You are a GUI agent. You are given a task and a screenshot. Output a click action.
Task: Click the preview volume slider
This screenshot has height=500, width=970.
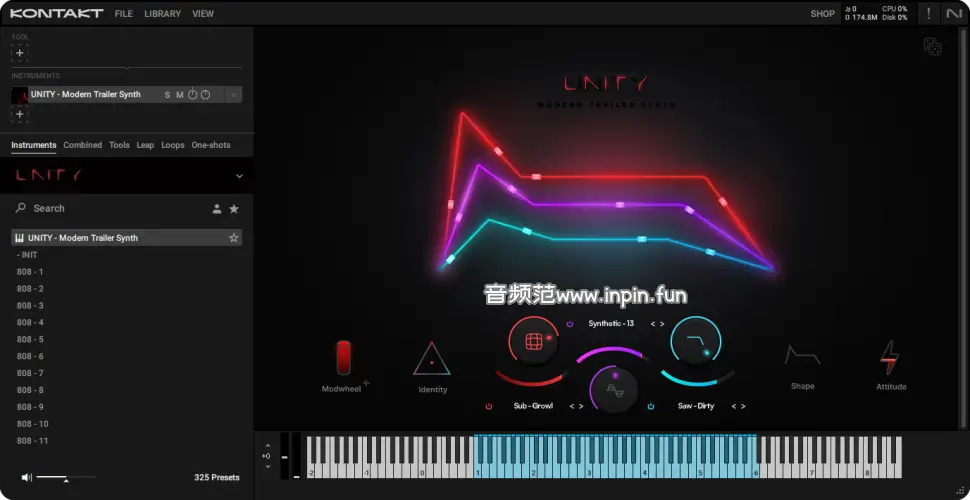[66, 477]
